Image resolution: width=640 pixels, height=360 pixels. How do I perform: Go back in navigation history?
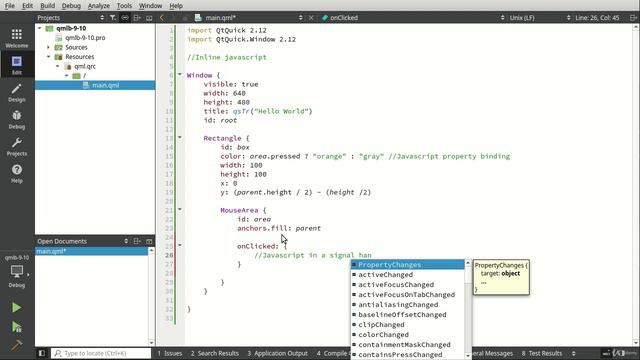click(x=162, y=18)
